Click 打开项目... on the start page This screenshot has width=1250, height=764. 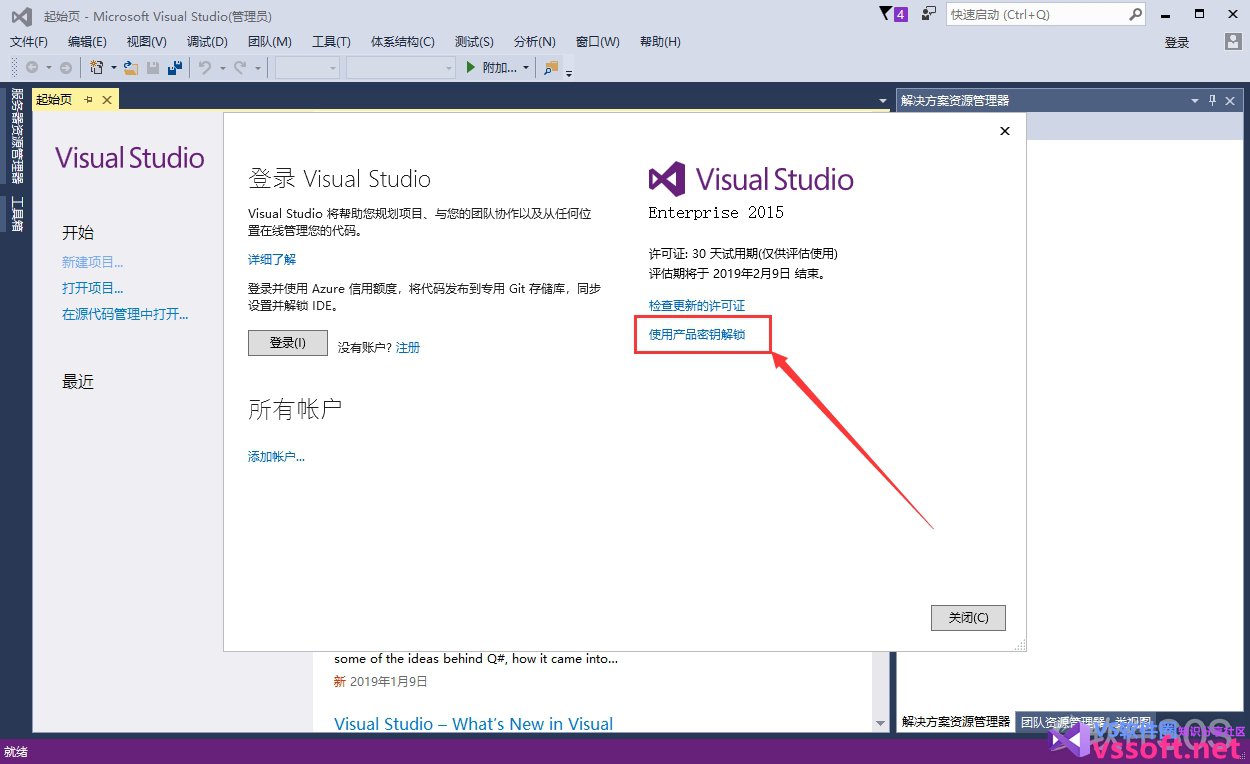(93, 288)
